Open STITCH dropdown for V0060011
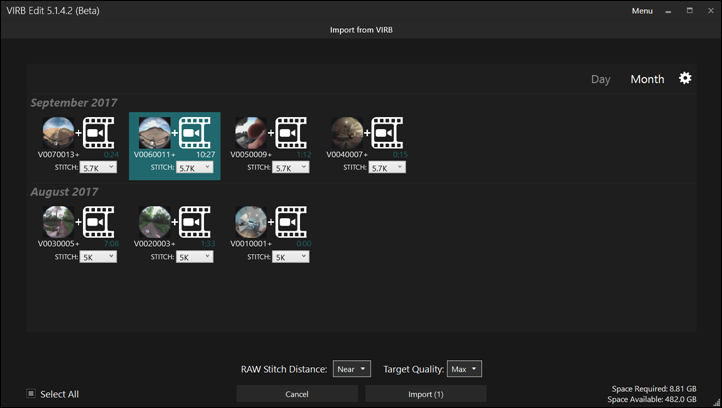Viewport: 722px width, 408px height. 195,168
